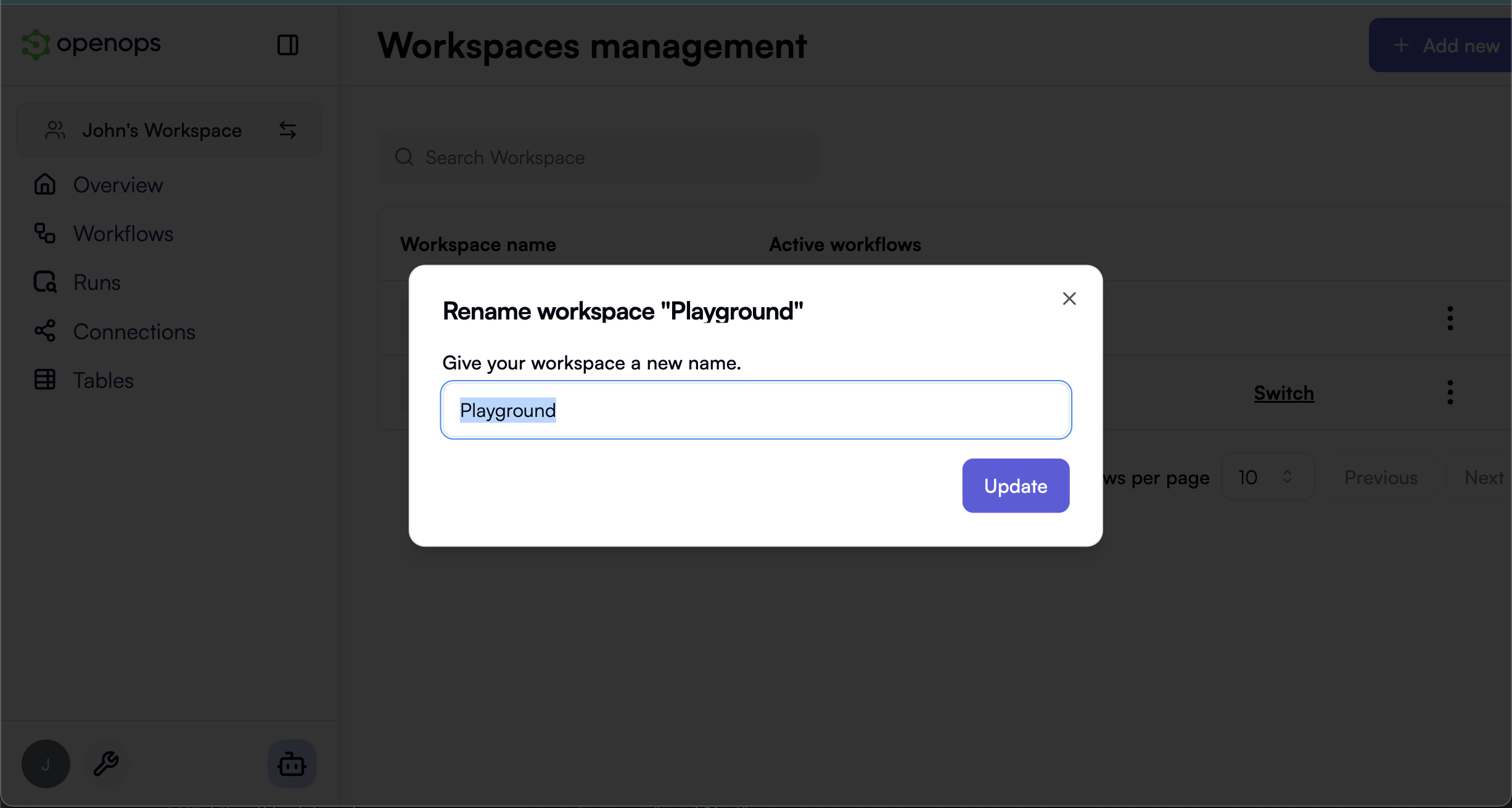Click the J avatar at bottom left

45,764
